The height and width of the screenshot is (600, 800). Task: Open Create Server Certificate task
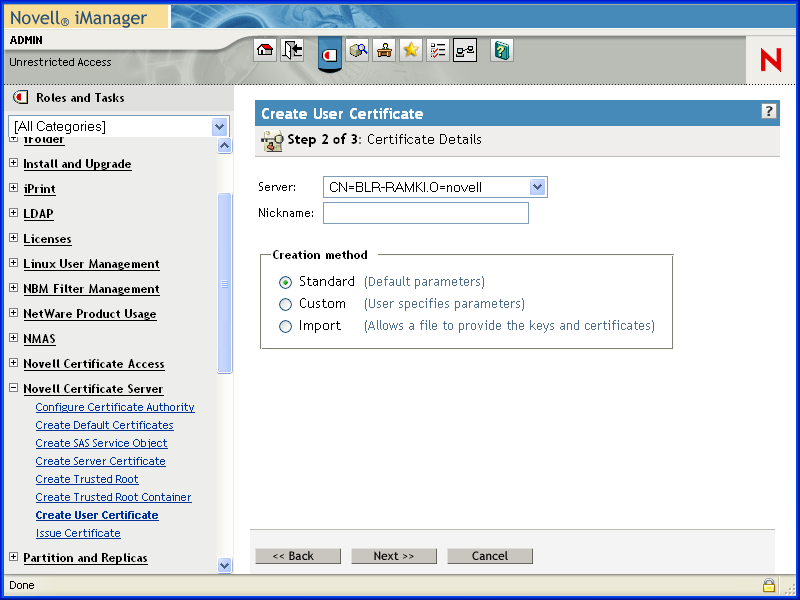[101, 461]
